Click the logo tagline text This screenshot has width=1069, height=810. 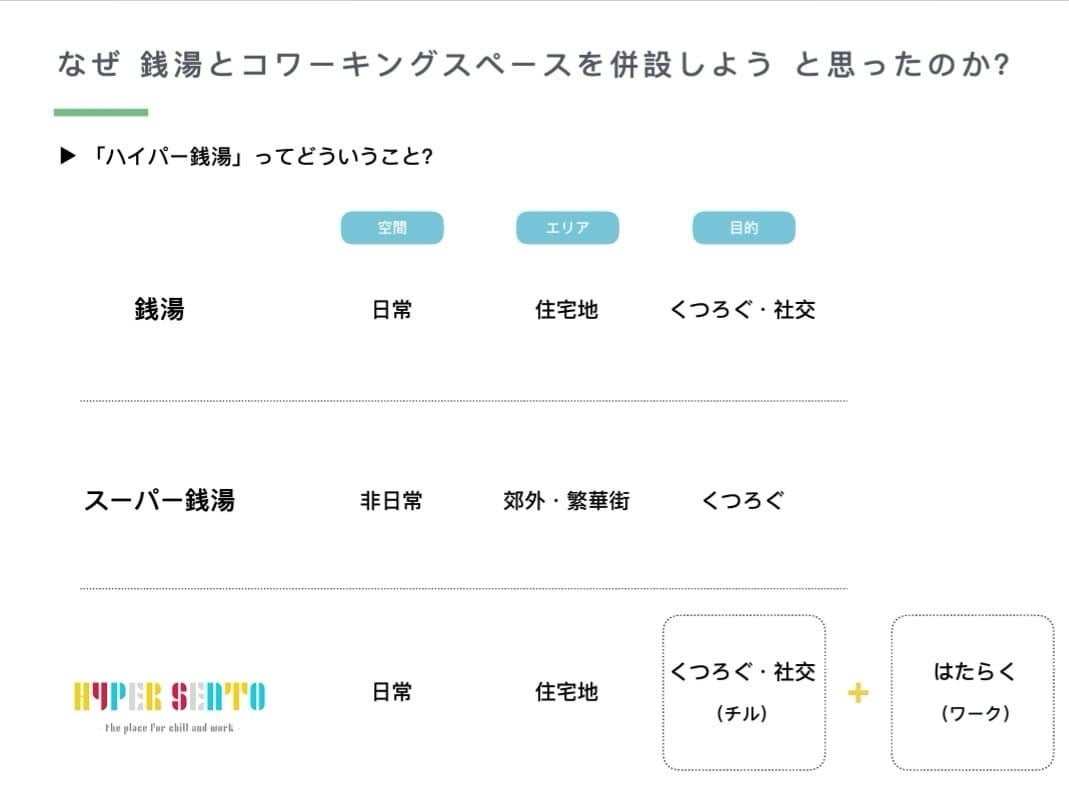coord(169,728)
